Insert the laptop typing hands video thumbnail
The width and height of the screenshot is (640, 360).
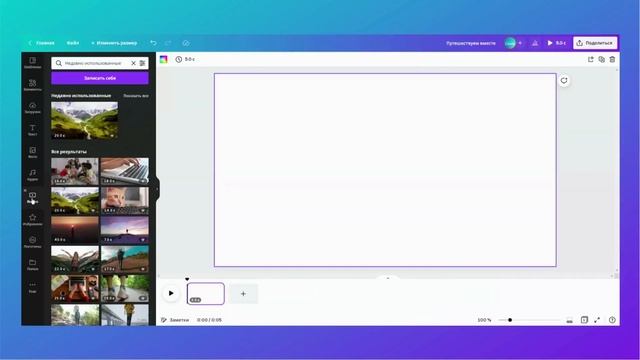124,171
